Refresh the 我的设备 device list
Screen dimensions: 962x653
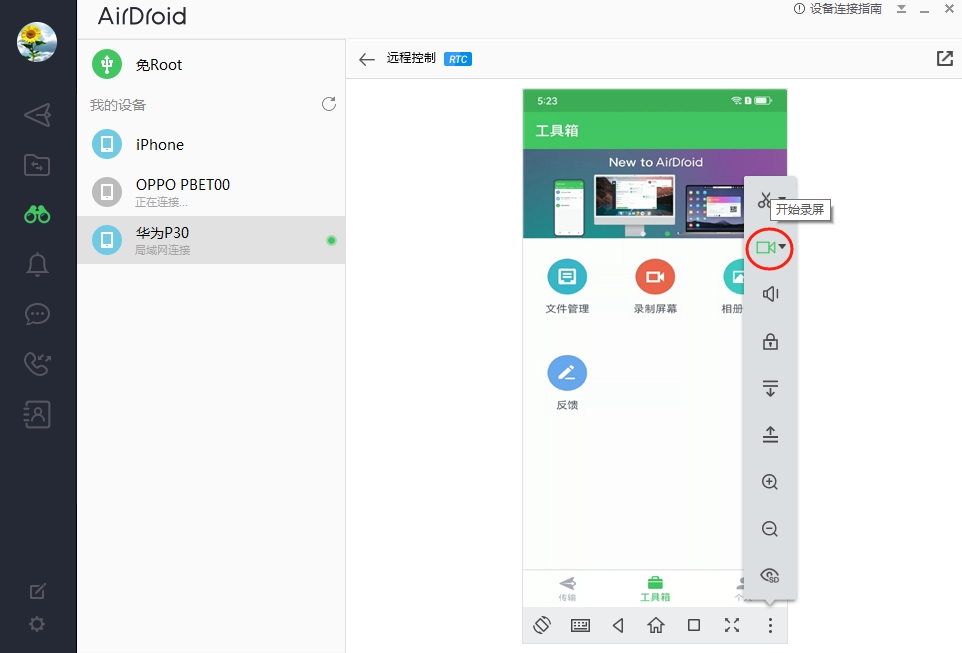(x=329, y=104)
